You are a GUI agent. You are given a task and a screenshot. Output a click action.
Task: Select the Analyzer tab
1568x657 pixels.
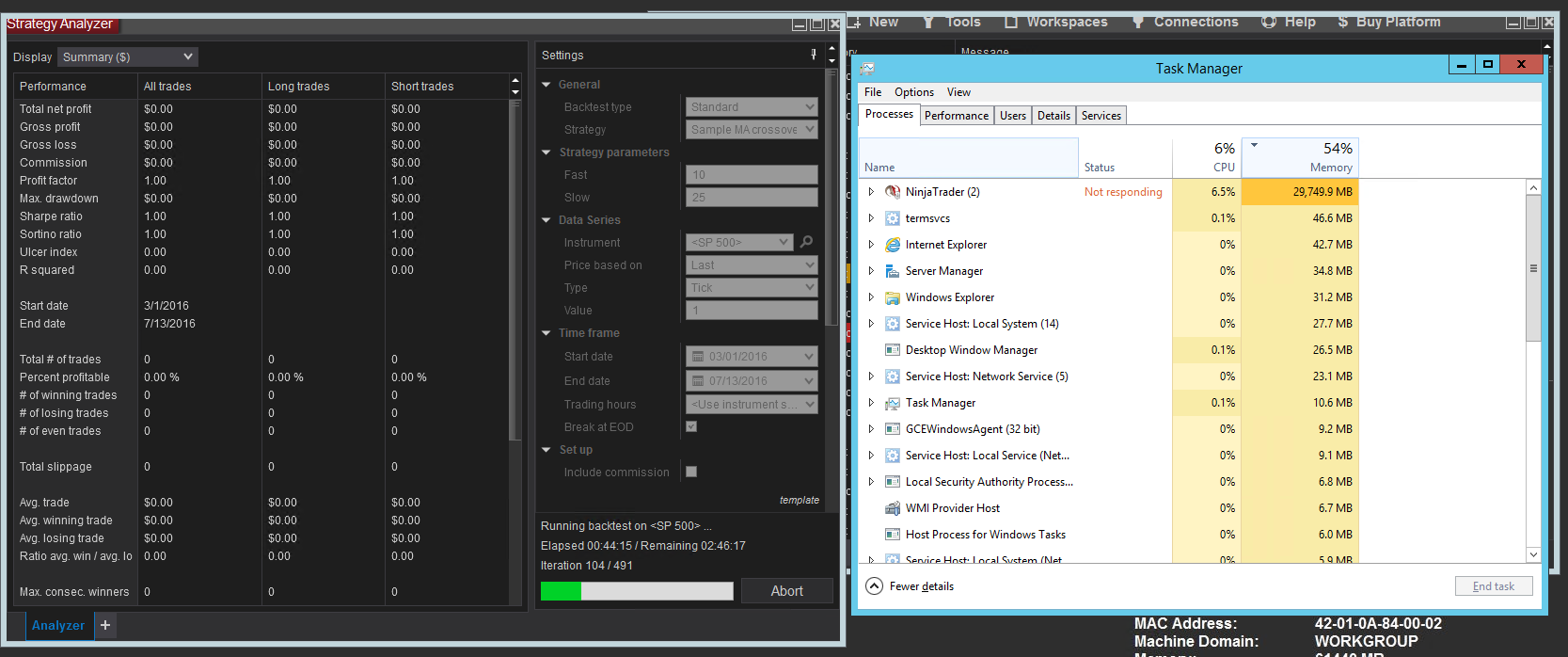coord(58,625)
